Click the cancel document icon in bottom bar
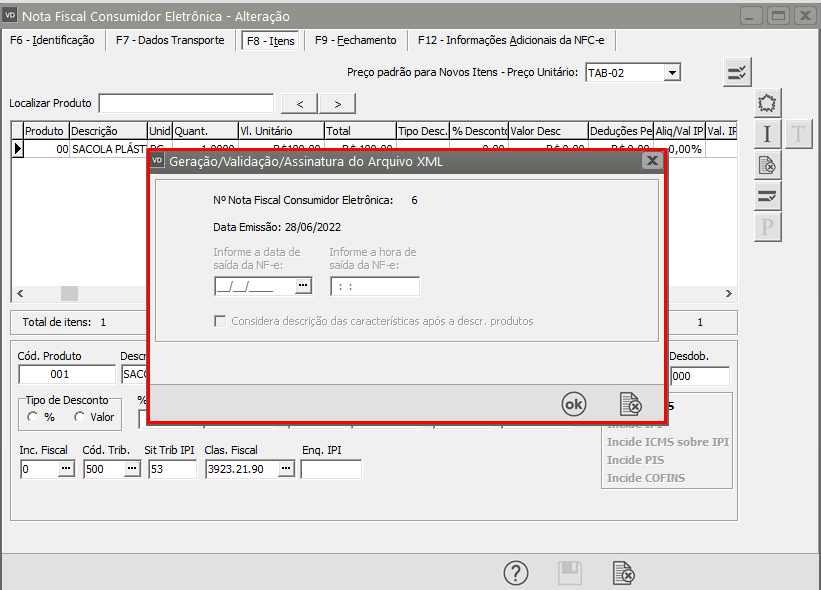 click(x=623, y=573)
